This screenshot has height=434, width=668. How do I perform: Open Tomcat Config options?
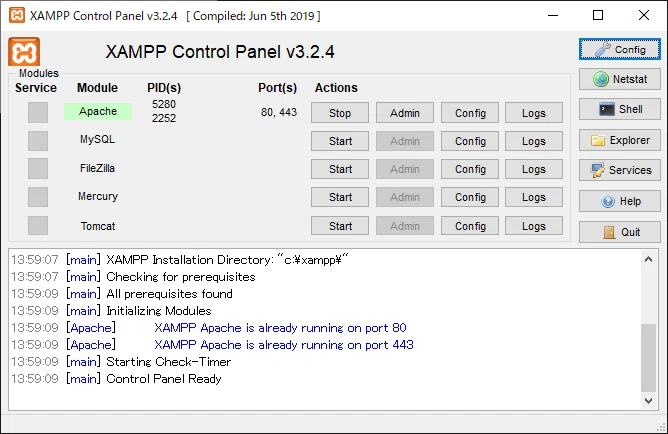tap(470, 226)
